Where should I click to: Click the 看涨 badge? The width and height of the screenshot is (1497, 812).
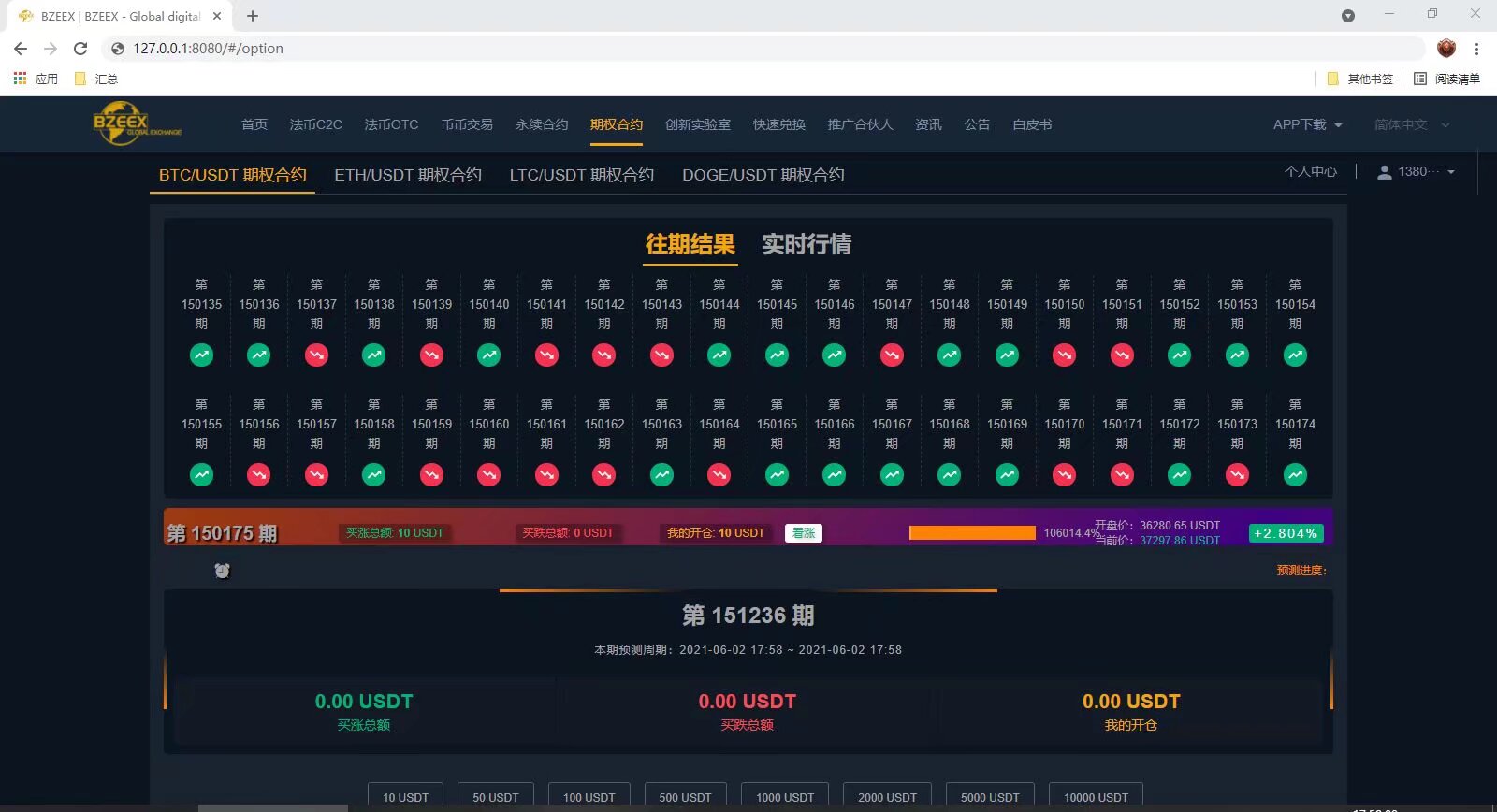point(804,533)
